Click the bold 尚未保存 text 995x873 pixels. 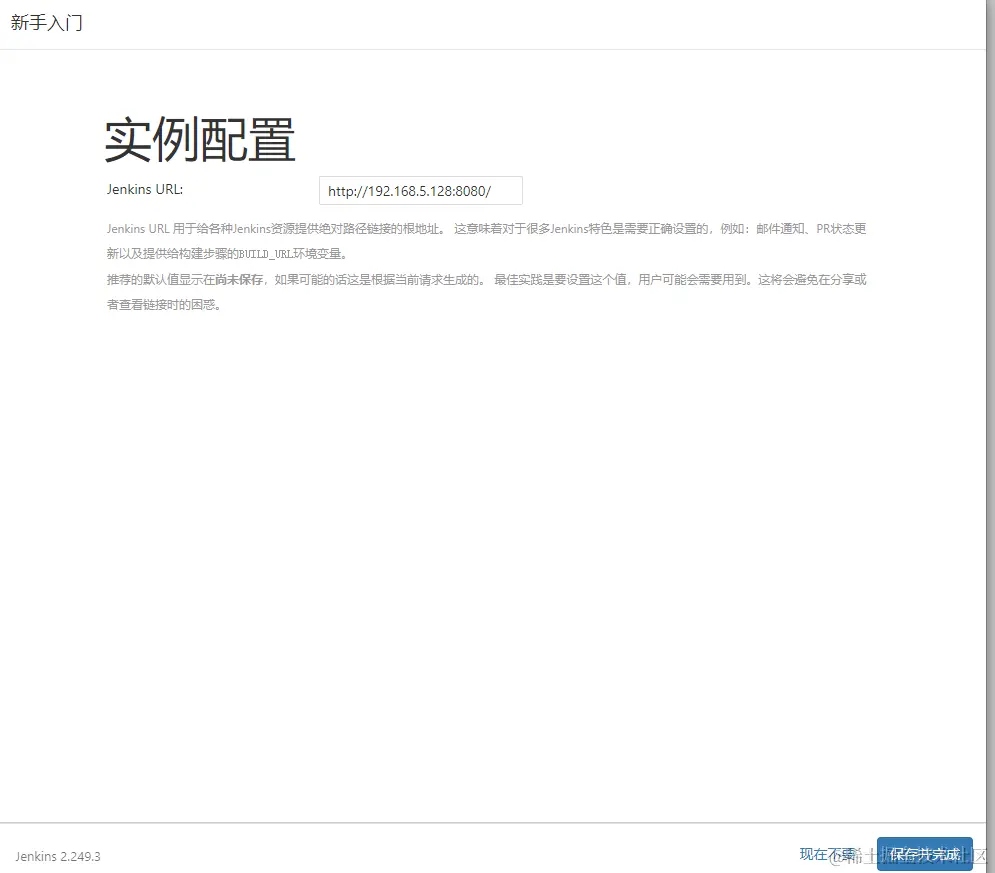pos(239,280)
